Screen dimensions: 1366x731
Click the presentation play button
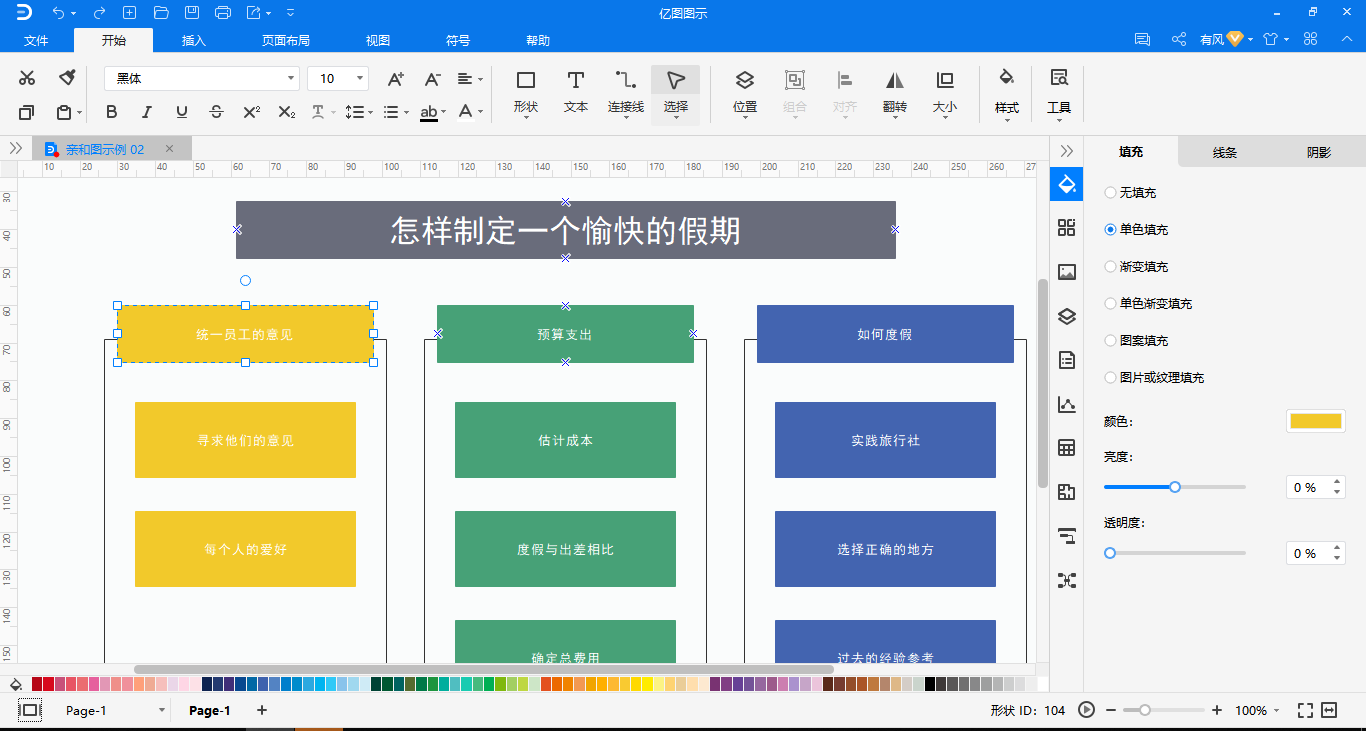(1086, 710)
